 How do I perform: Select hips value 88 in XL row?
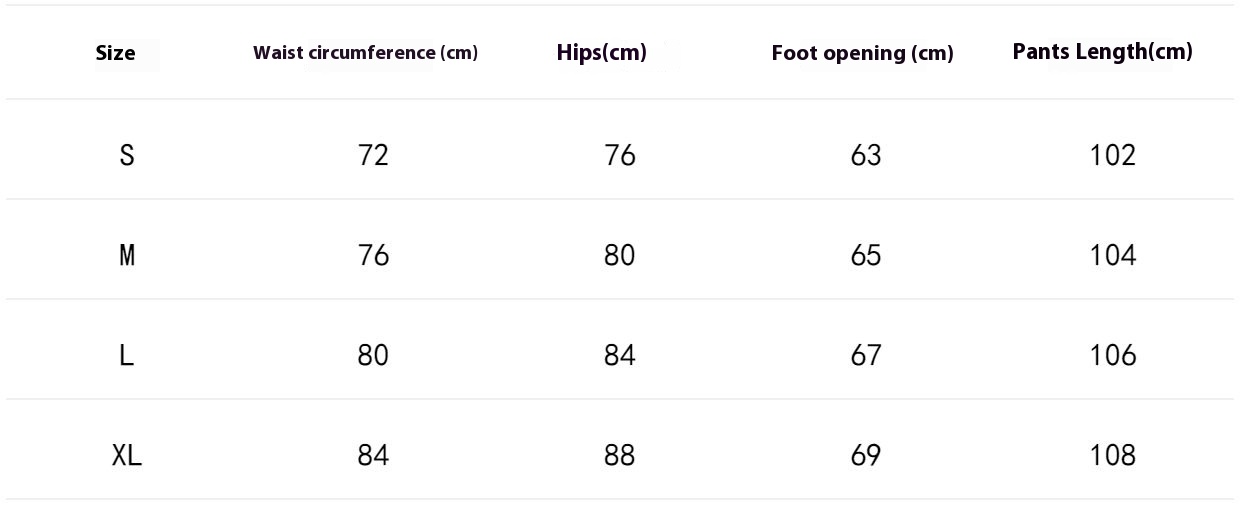point(619,455)
